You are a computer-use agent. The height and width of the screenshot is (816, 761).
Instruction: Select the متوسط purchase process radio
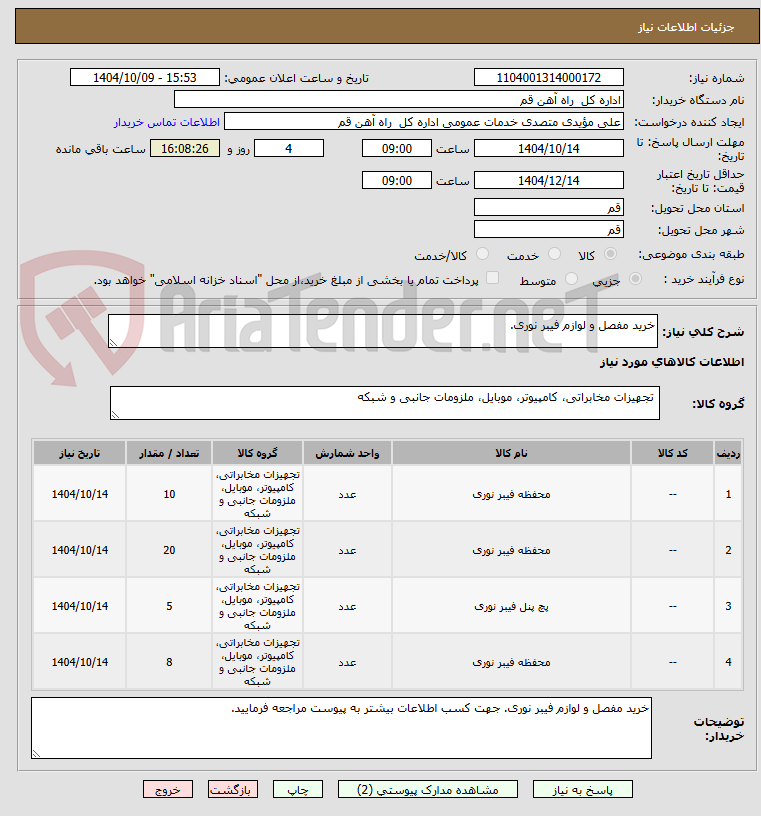571,279
